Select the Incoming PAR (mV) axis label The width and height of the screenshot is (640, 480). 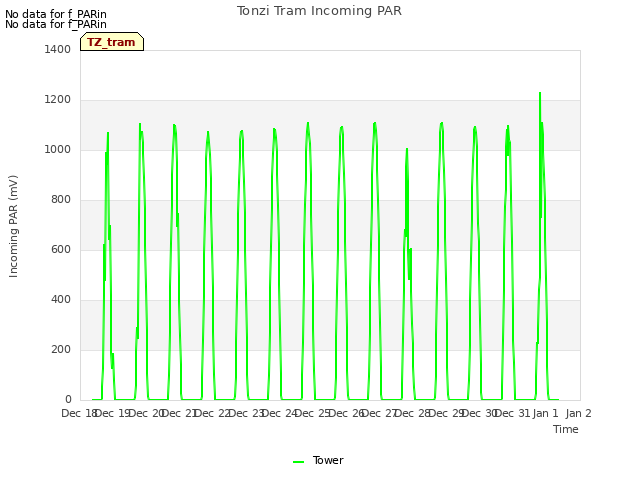tap(13, 227)
